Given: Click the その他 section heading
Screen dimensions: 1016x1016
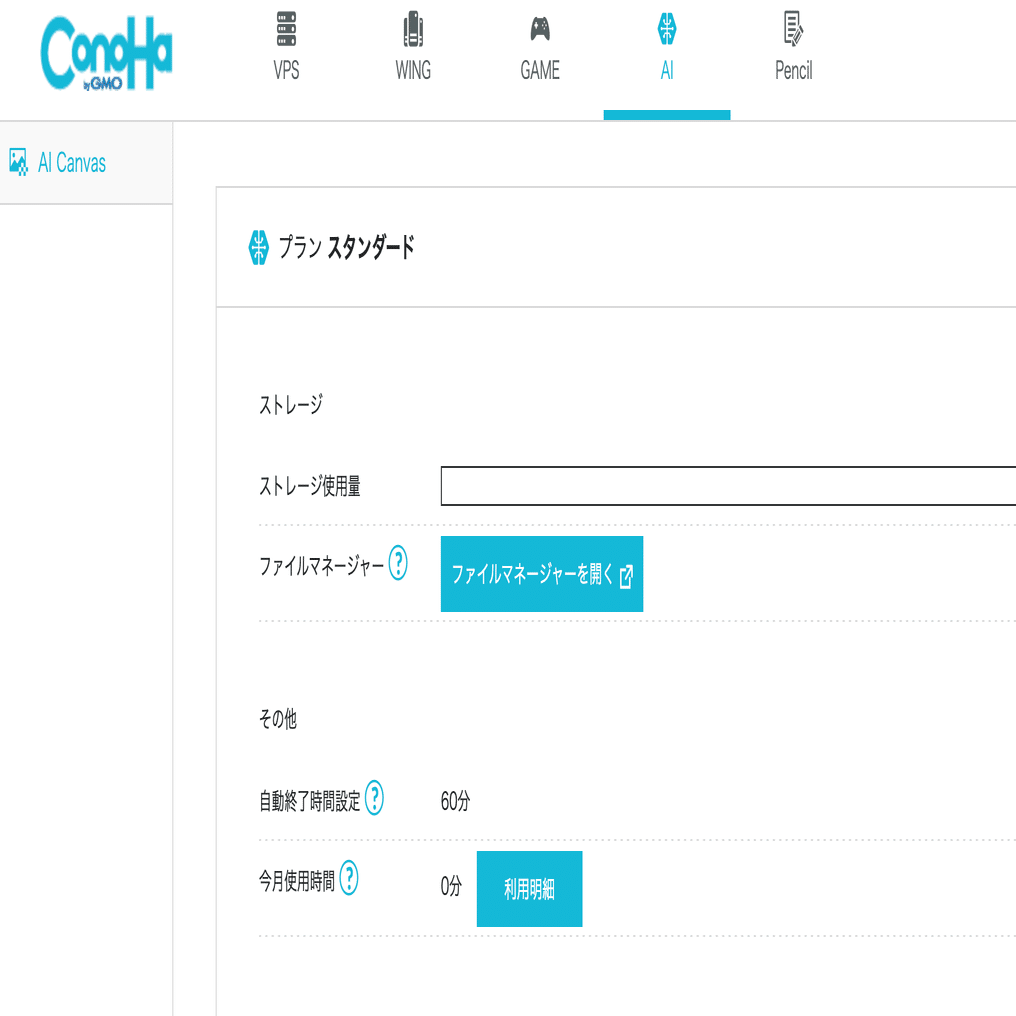Looking at the screenshot, I should click(277, 719).
